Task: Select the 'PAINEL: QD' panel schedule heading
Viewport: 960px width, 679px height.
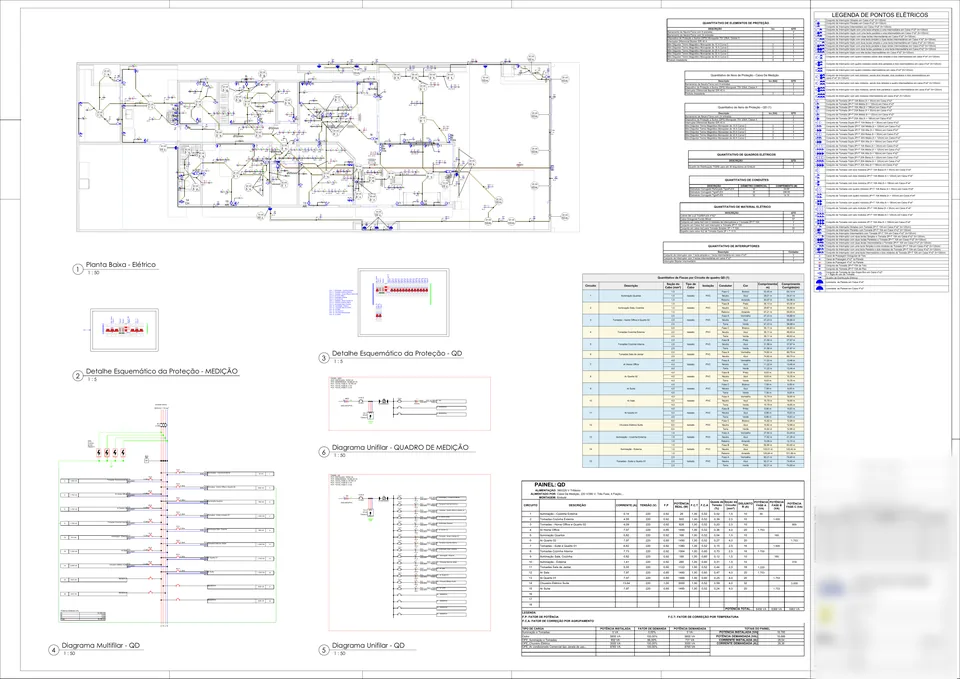Action: [550, 484]
